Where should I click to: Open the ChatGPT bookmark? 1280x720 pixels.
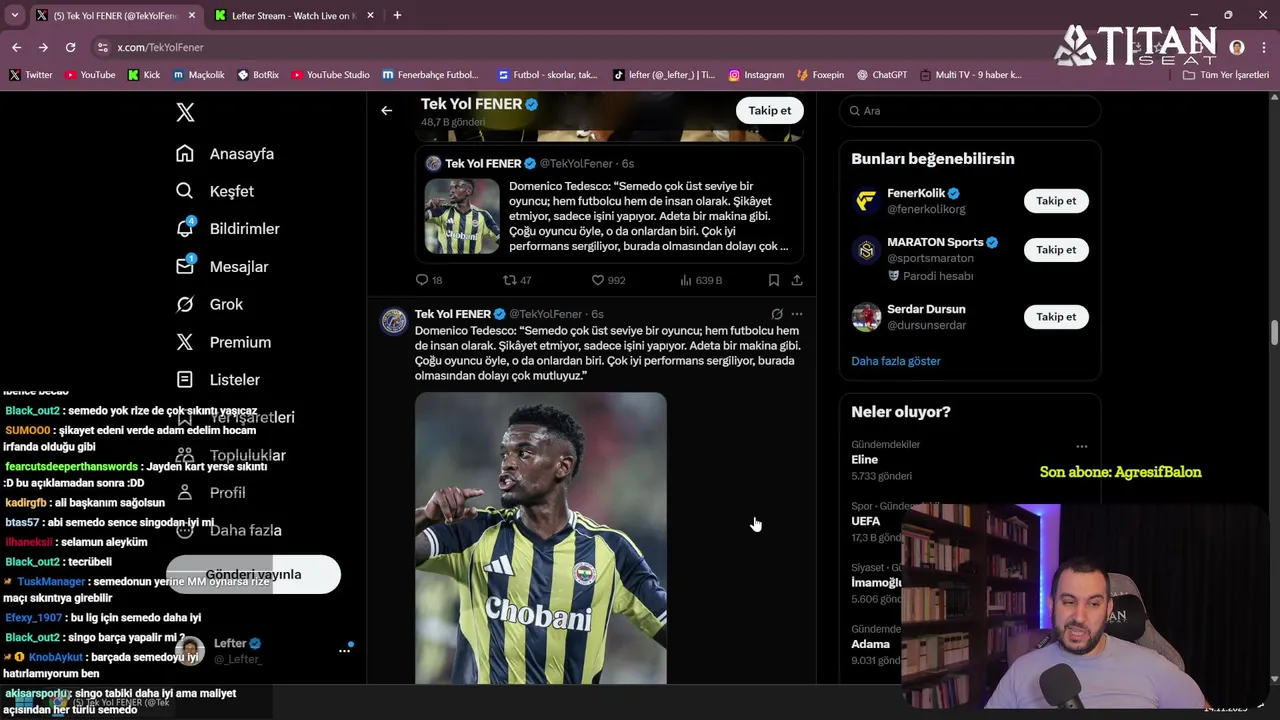coord(881,75)
